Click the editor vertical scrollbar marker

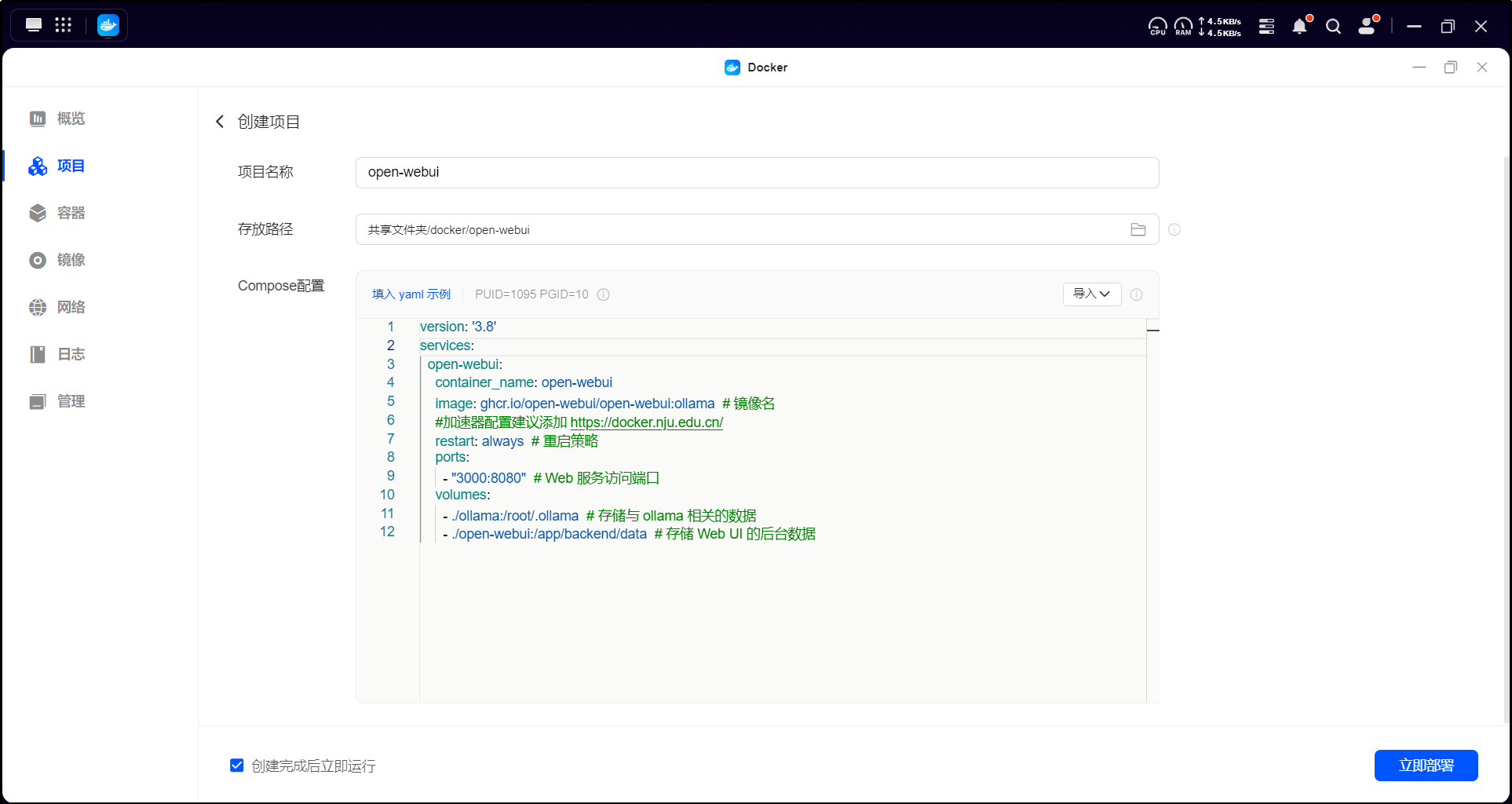click(1152, 330)
